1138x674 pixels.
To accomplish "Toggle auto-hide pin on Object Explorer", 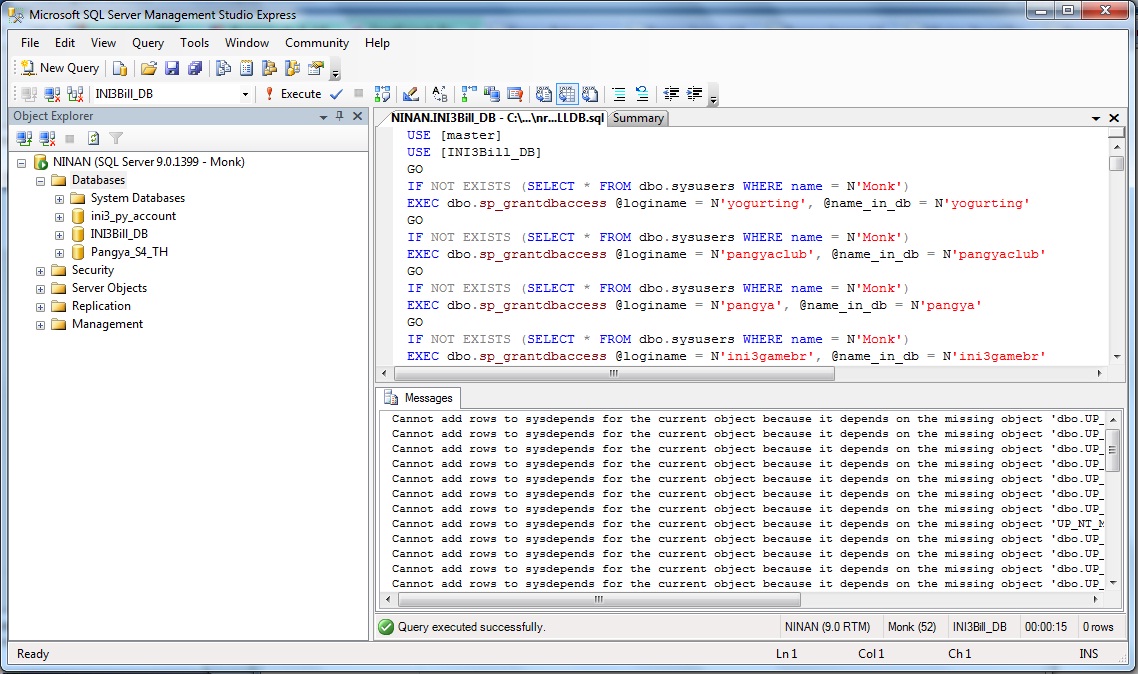I will [340, 116].
